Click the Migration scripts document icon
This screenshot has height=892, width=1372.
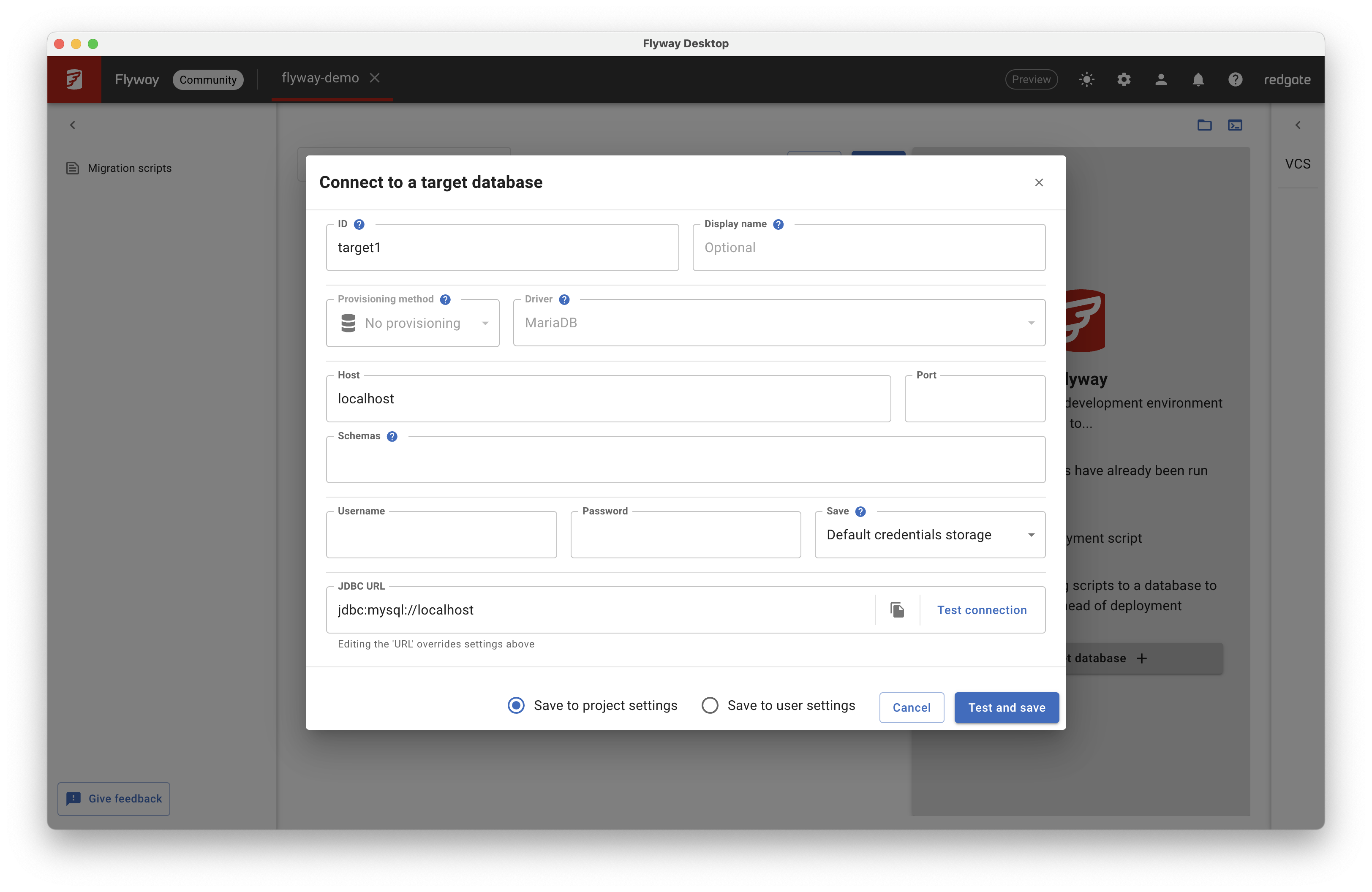[x=73, y=168]
